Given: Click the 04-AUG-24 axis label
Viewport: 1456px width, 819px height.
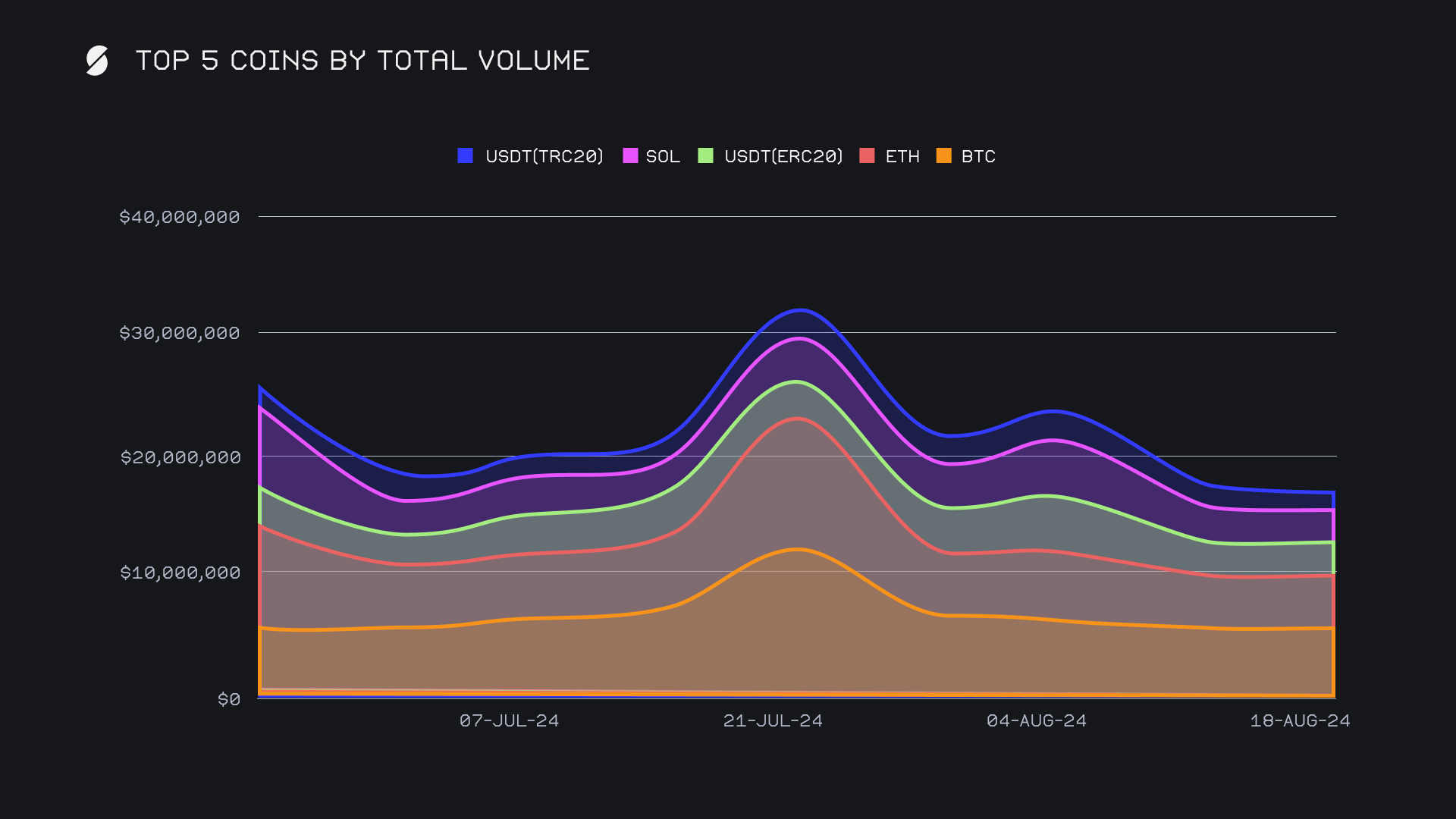Looking at the screenshot, I should [1036, 720].
